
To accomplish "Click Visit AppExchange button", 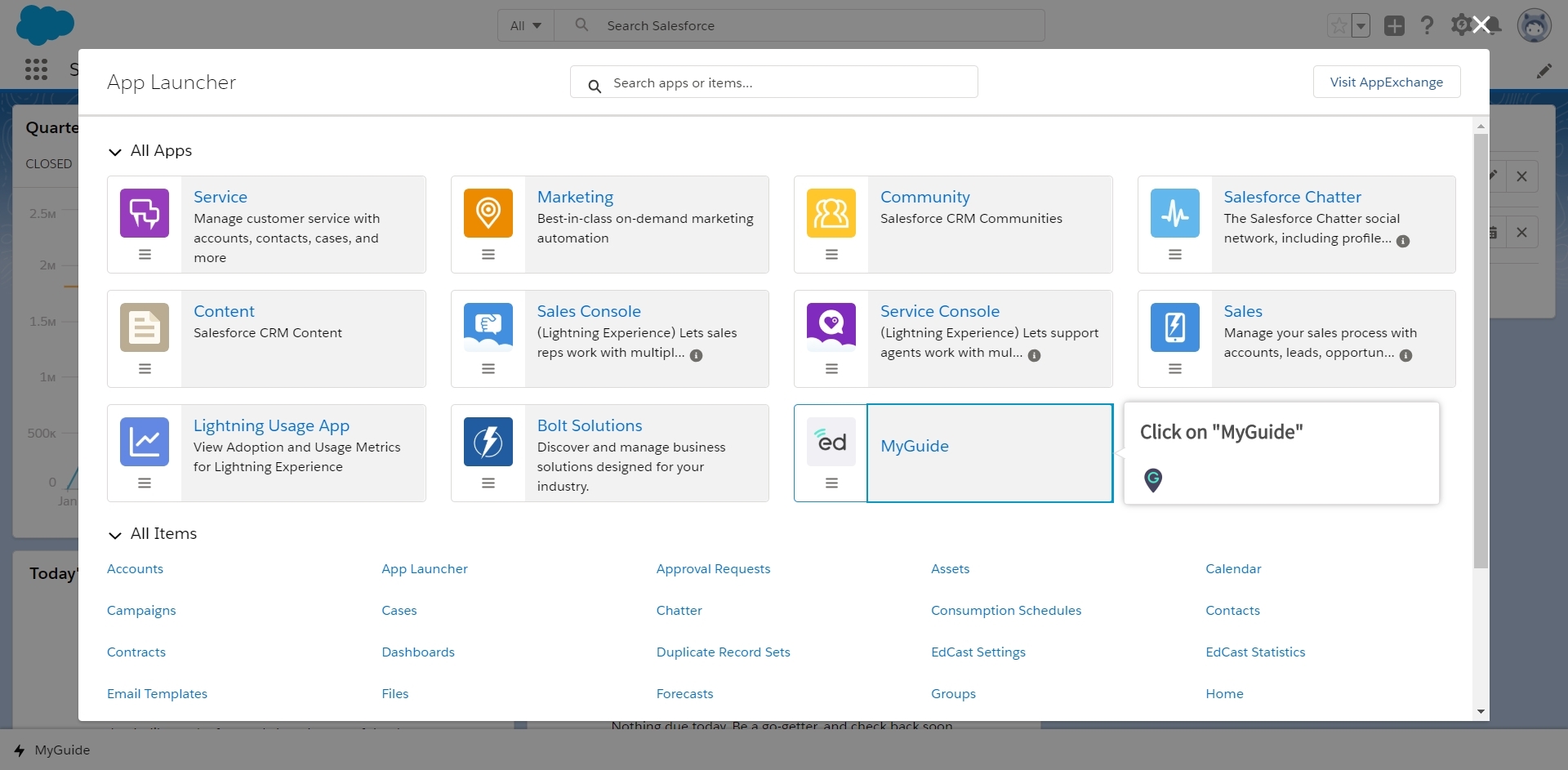I will pyautogui.click(x=1386, y=82).
